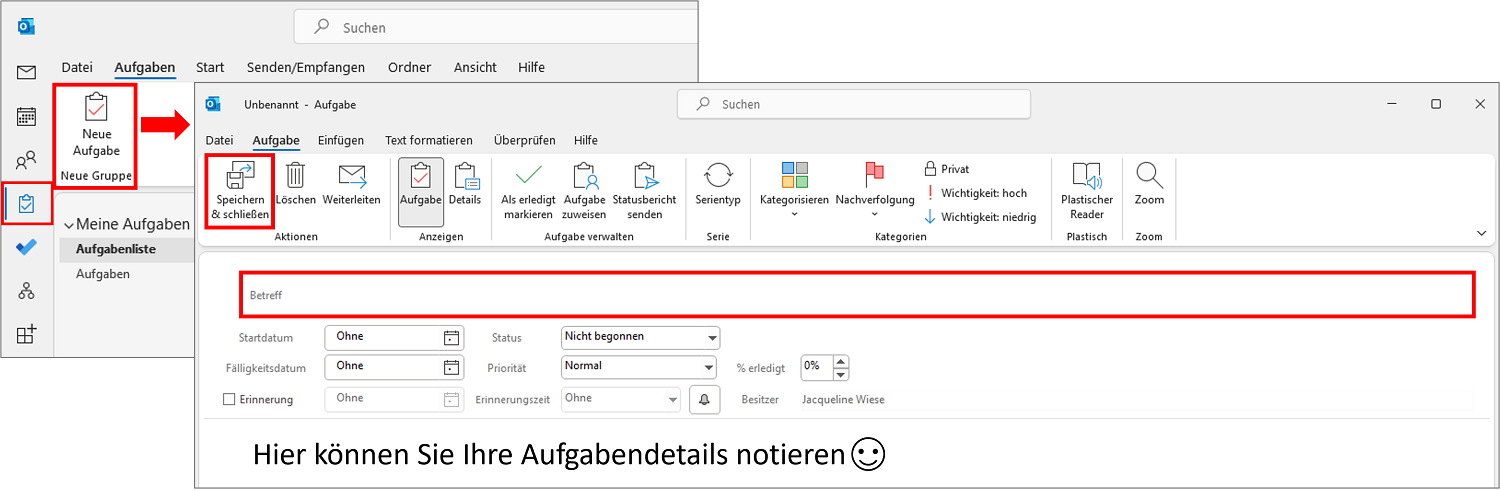Viewport: 1500px width, 492px height.
Task: Open Hilfe tab in main window
Action: pyautogui.click(x=531, y=67)
